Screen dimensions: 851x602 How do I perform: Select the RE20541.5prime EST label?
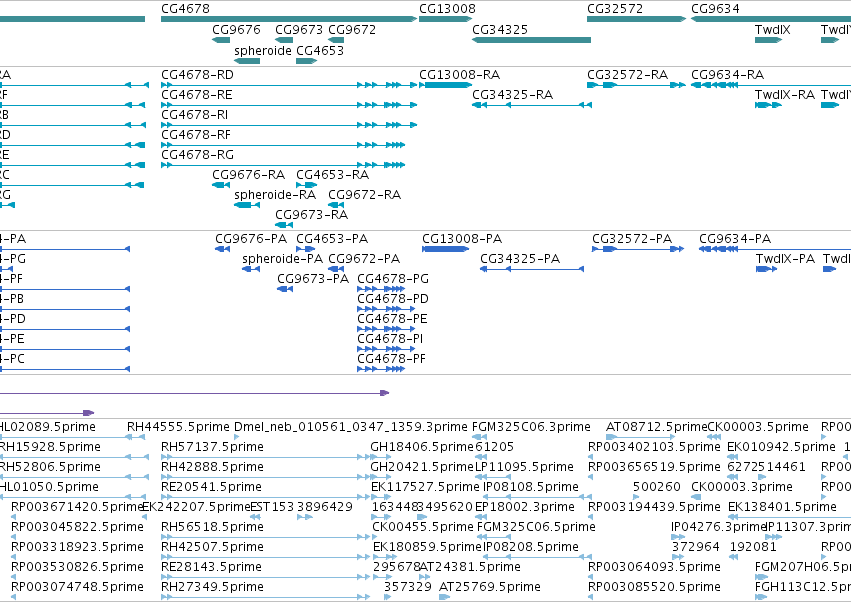[x=211, y=487]
